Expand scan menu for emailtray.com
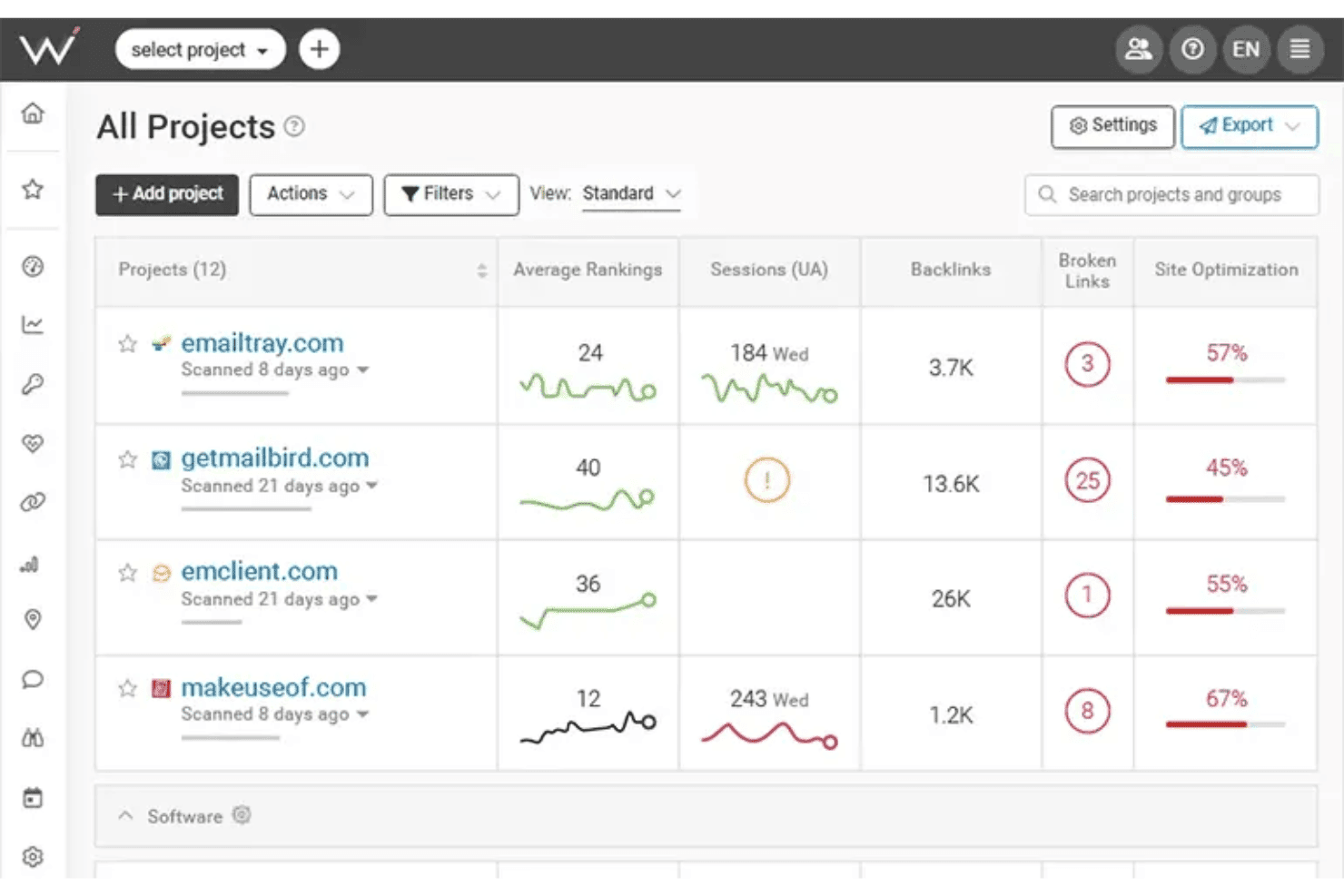The image size is (1344, 896). coord(363,369)
